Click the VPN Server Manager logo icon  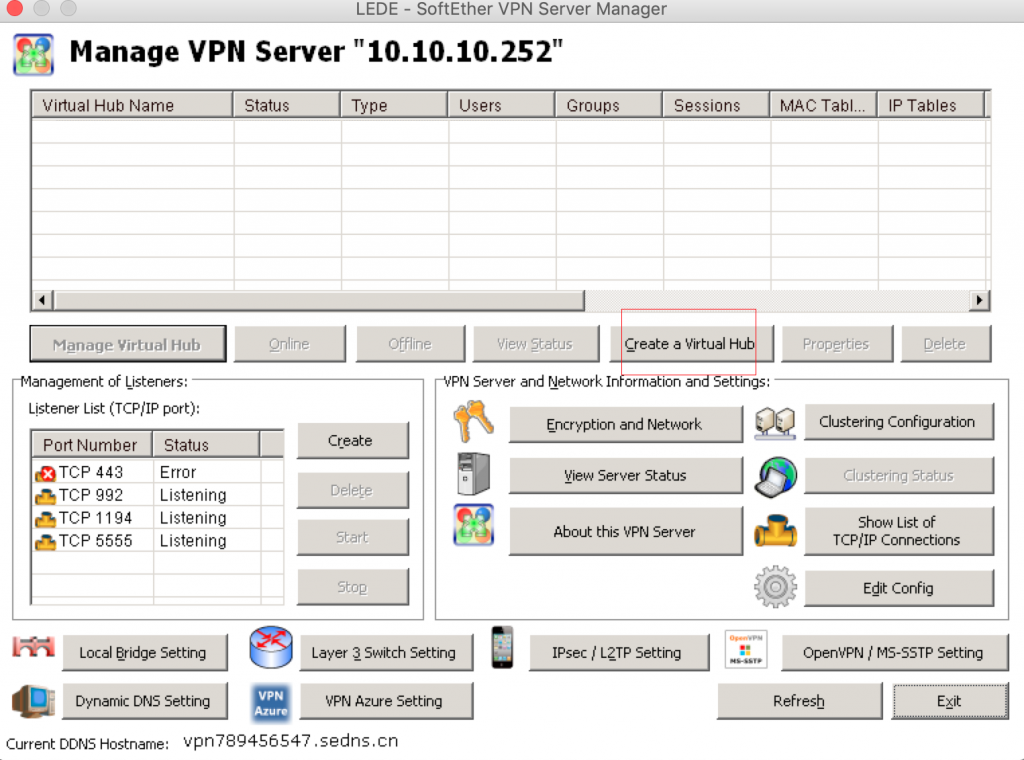click(33, 54)
